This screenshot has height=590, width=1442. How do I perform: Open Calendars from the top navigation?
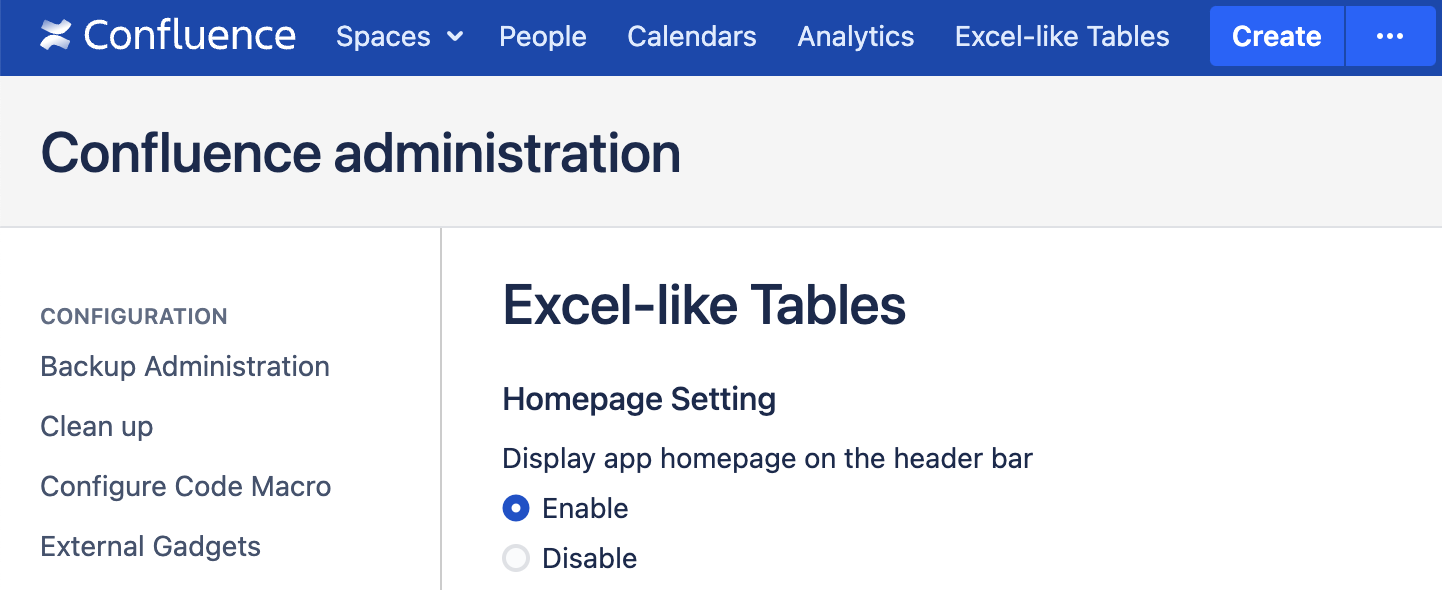point(692,37)
